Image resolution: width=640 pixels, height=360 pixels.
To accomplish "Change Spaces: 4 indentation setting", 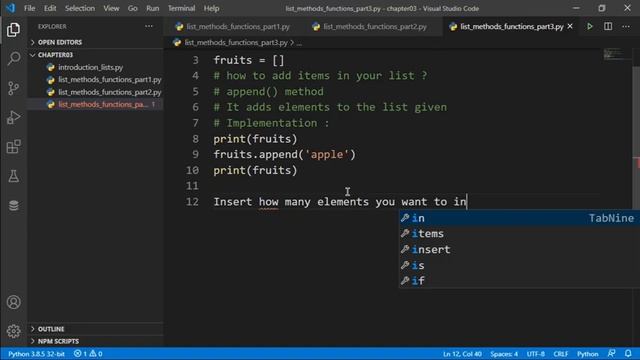I will tap(504, 354).
